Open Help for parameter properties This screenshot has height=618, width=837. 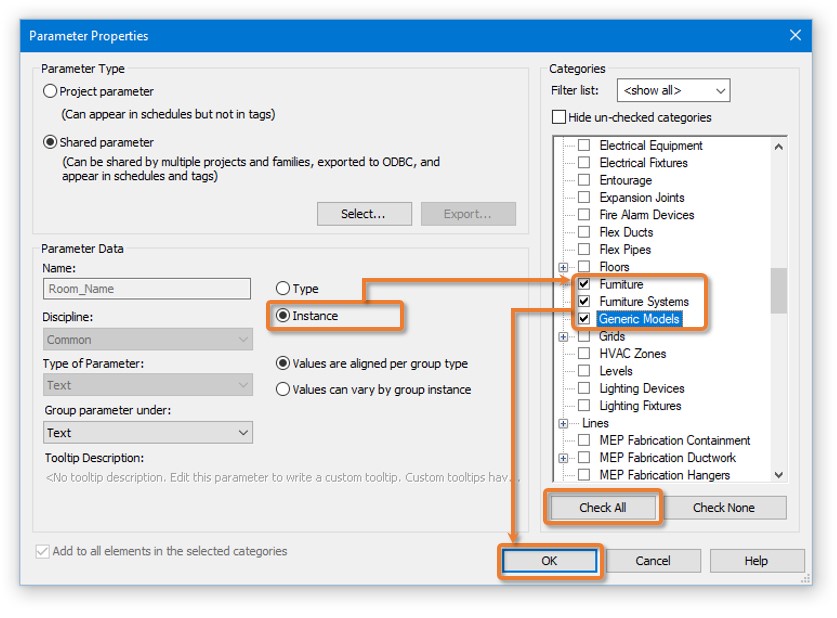[756, 561]
